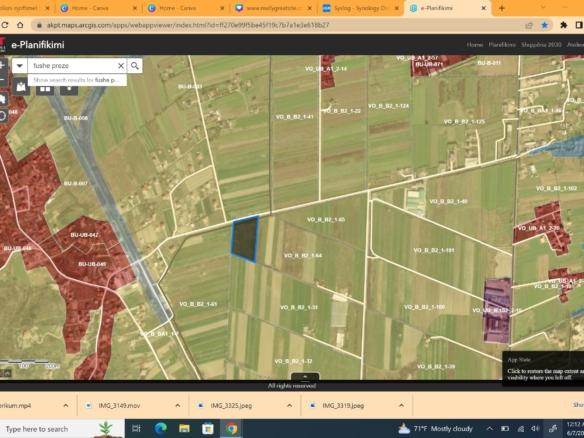This screenshot has width=584, height=438.
Task: Open the Planifikimi header link
Action: click(502, 45)
